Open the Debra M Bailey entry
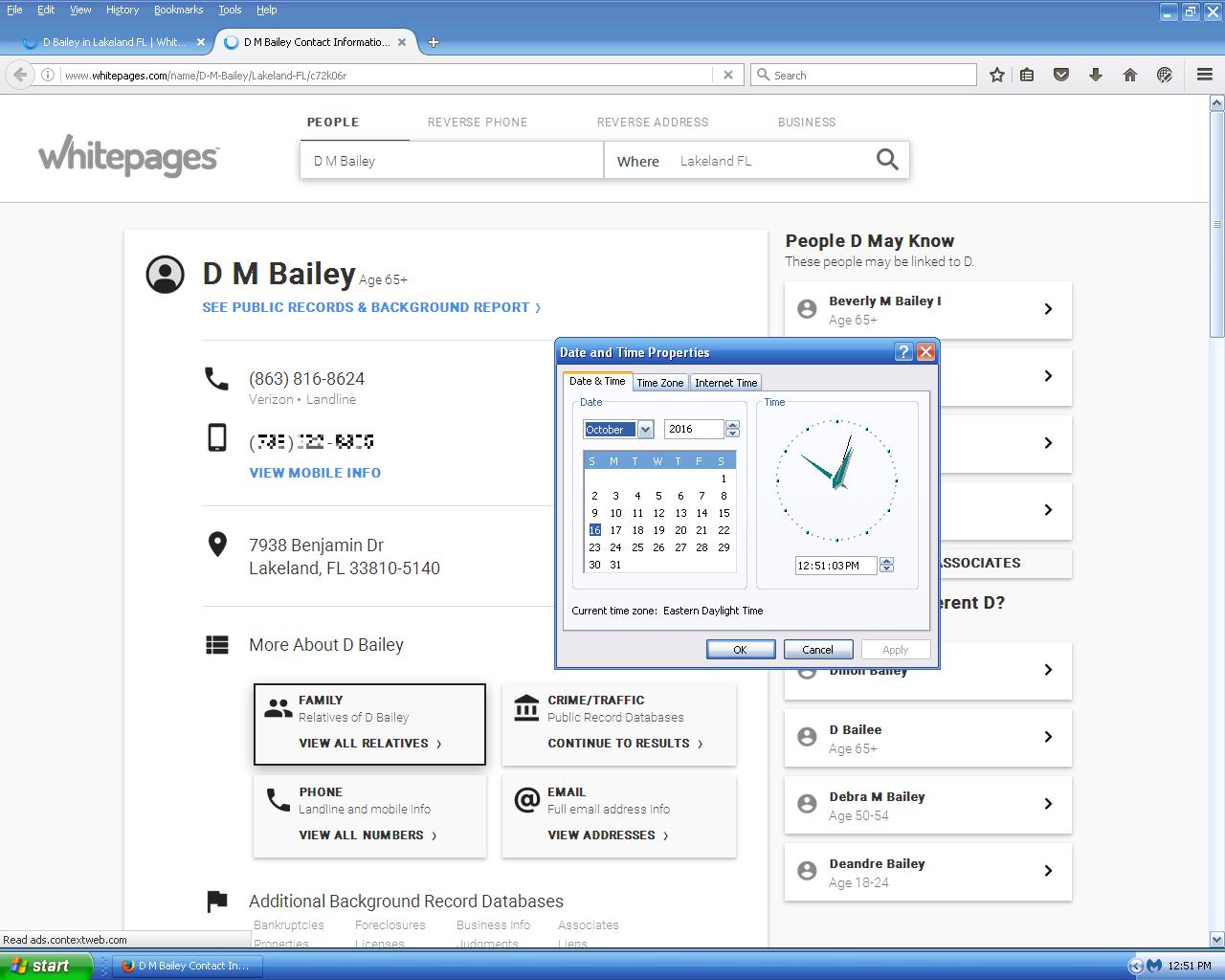The height and width of the screenshot is (980, 1225). point(927,805)
